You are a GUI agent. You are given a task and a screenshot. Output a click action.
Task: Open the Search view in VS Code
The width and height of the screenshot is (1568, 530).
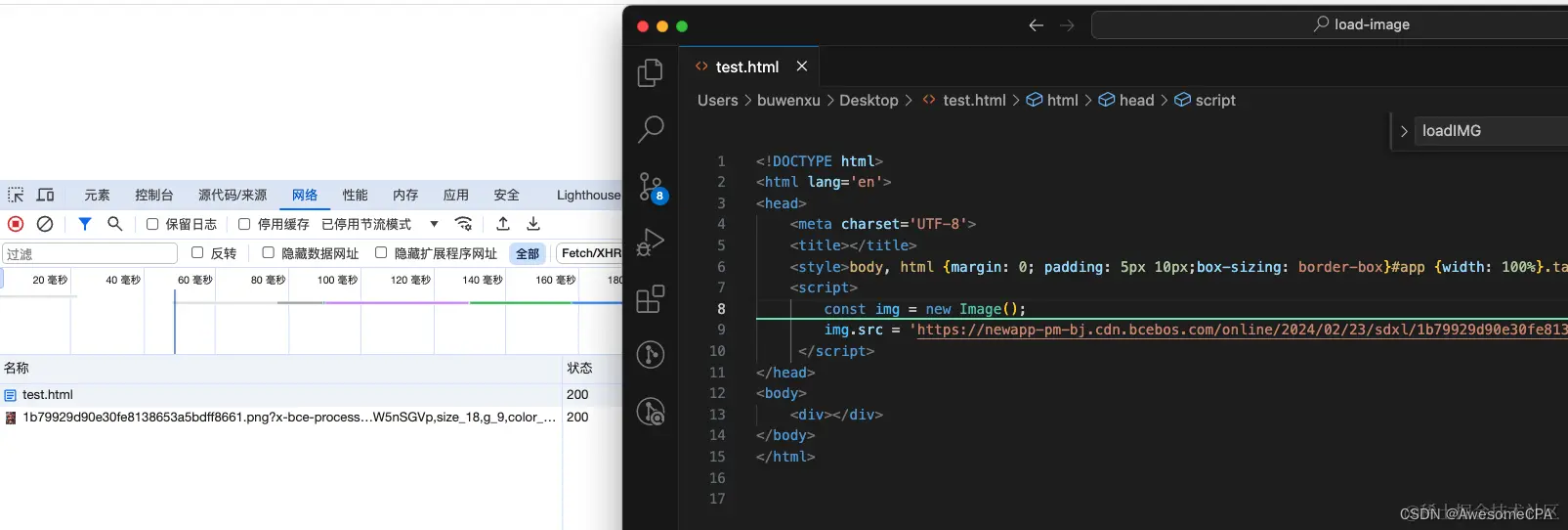pos(651,129)
